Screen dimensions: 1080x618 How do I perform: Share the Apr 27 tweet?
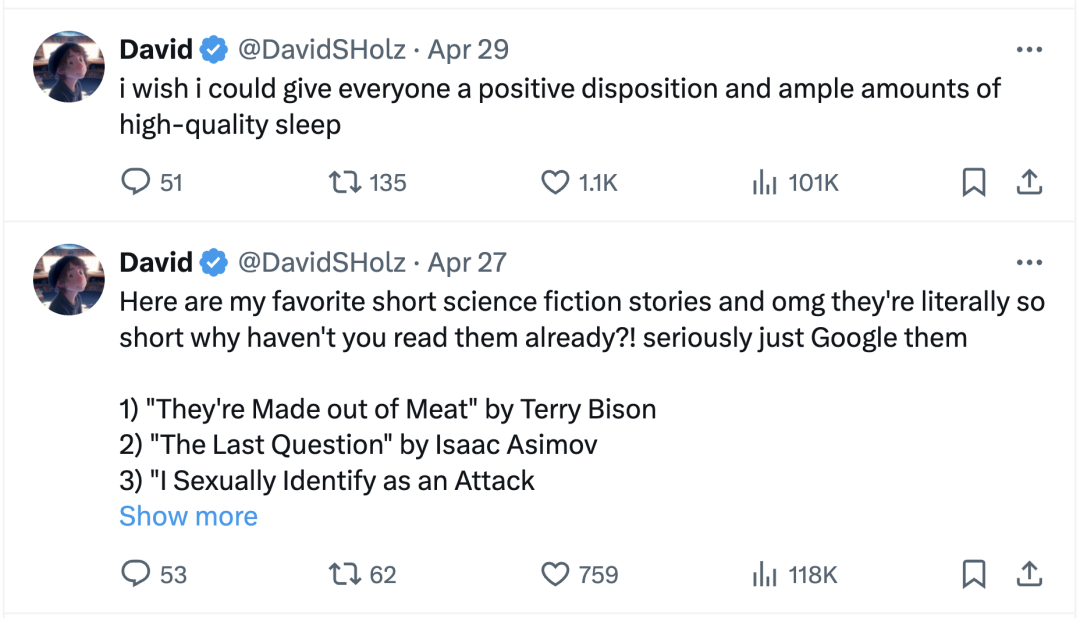click(1029, 574)
